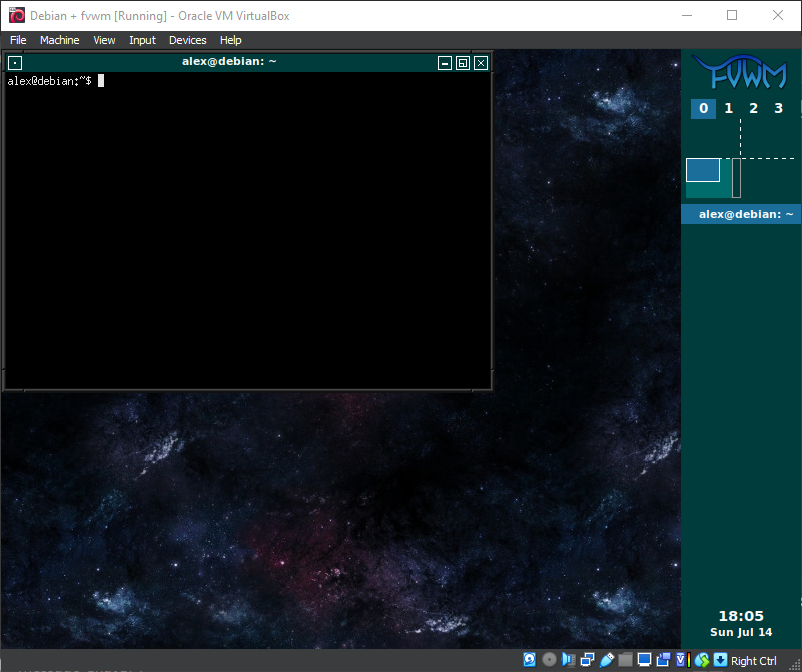The image size is (802, 672).
Task: Switch to FVWM desktop 2
Action: (x=754, y=108)
